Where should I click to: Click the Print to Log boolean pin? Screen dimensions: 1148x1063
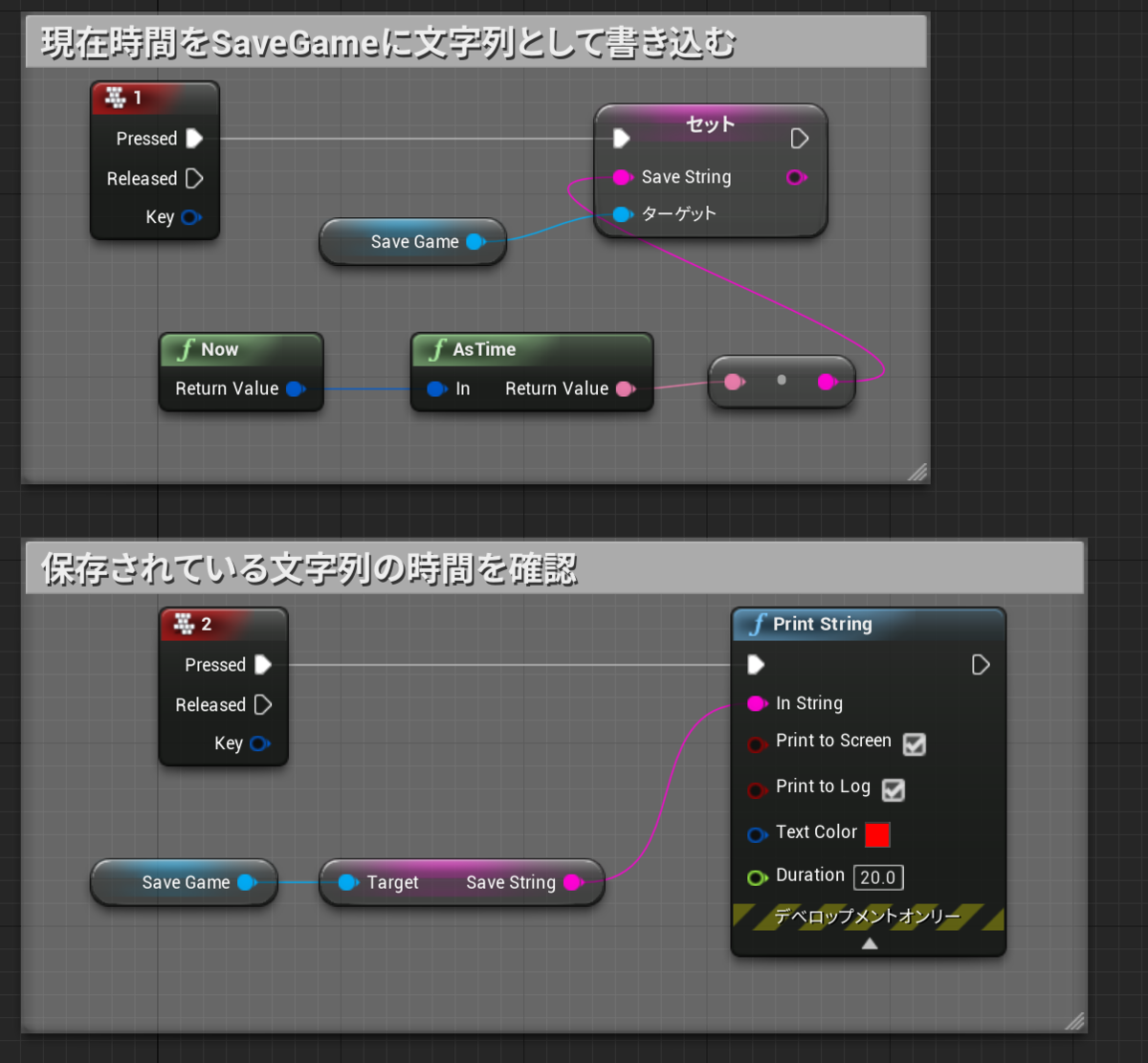click(x=757, y=790)
